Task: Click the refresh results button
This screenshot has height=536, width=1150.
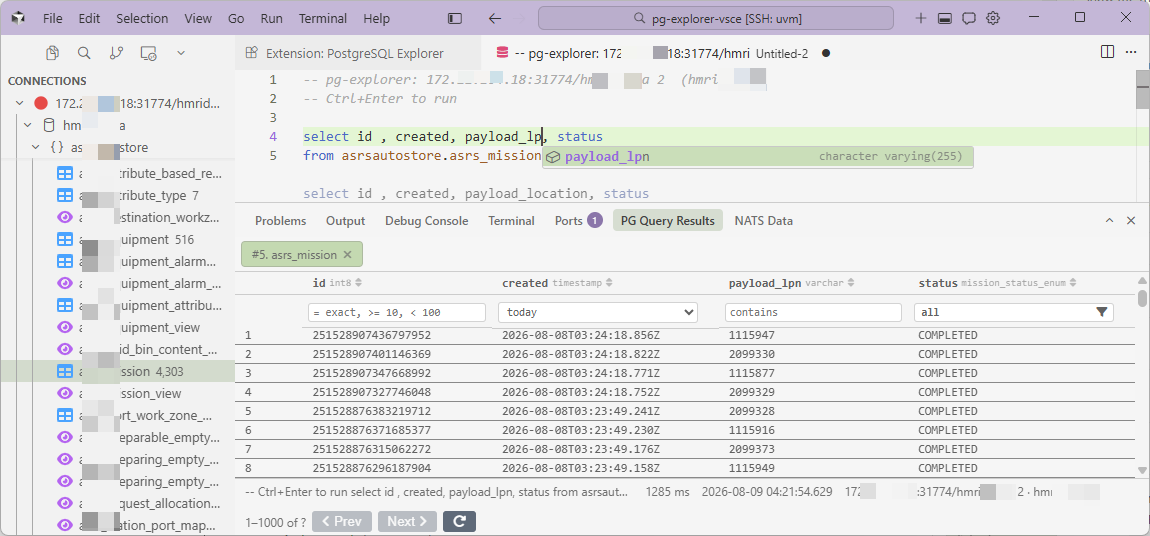Action: coord(460,521)
